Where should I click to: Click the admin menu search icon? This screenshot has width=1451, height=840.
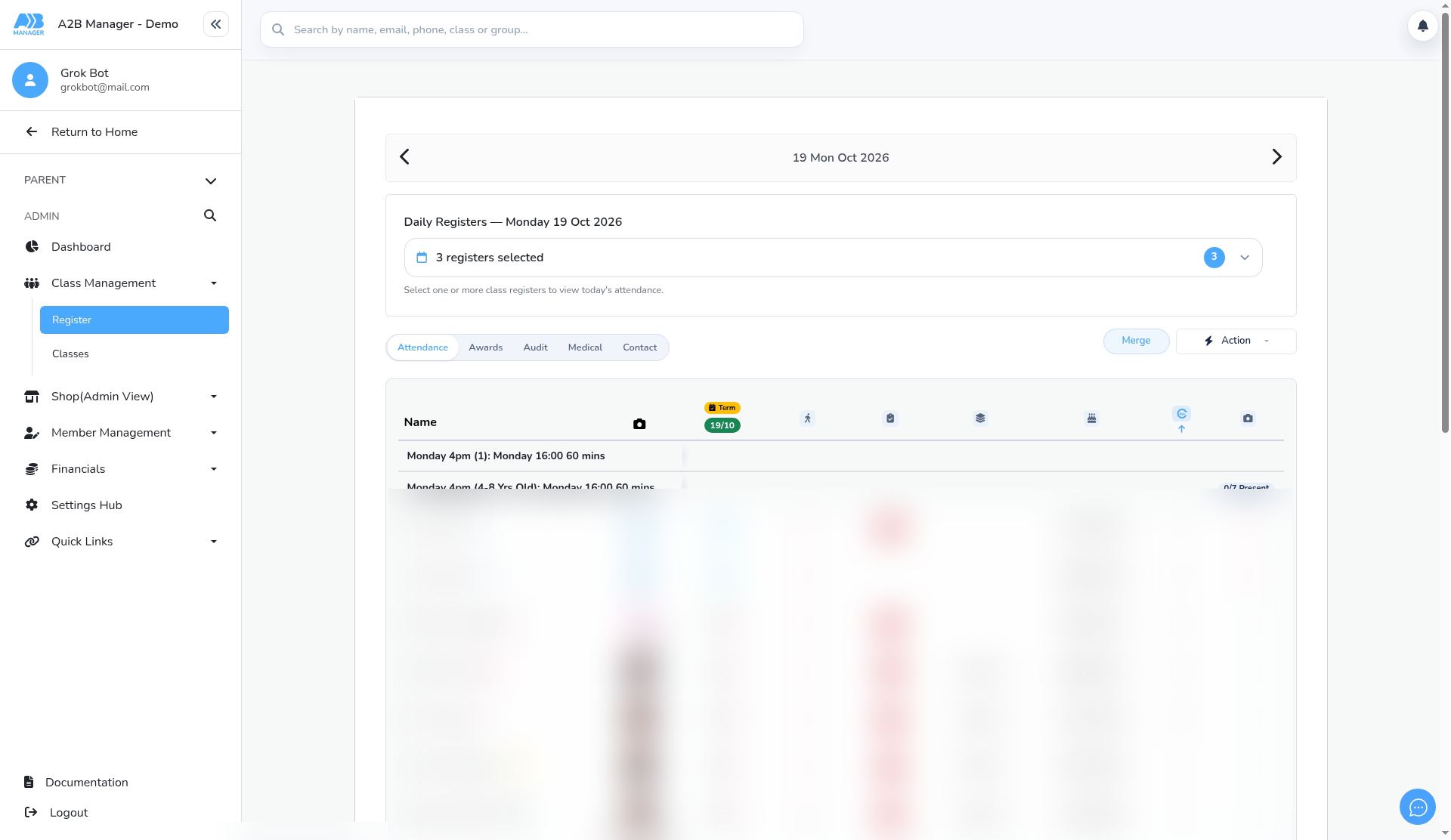[x=210, y=216]
